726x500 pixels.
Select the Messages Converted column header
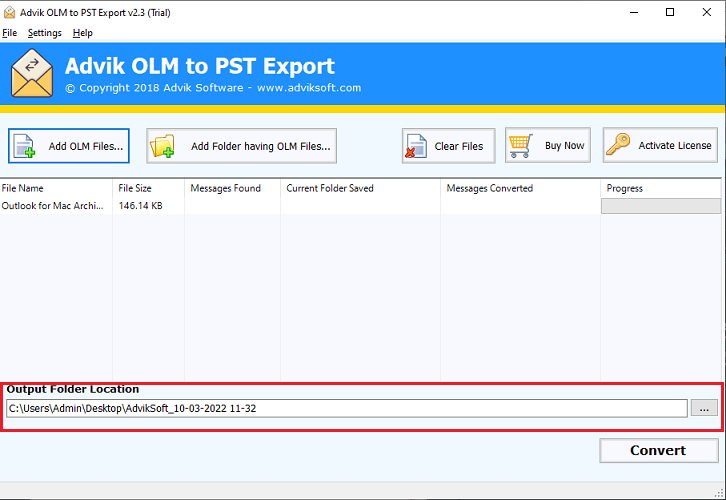pos(520,188)
